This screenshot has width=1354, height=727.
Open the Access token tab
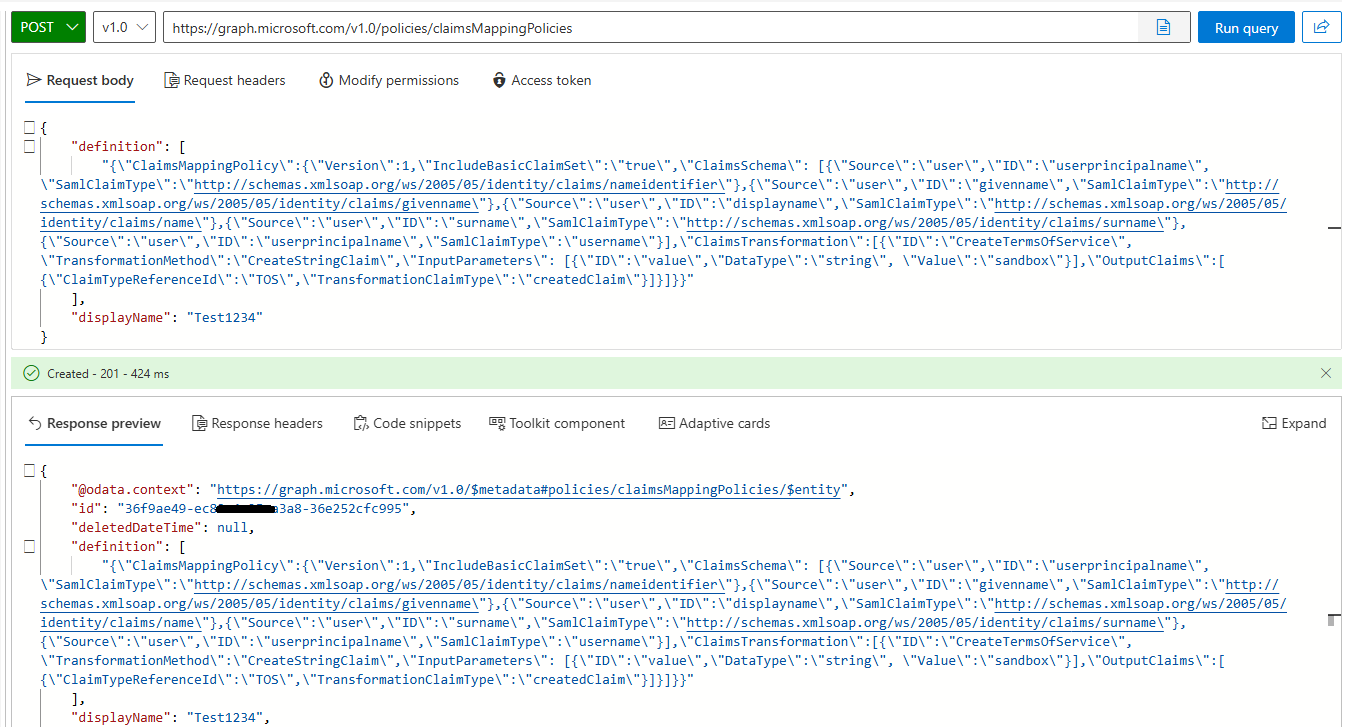(541, 80)
